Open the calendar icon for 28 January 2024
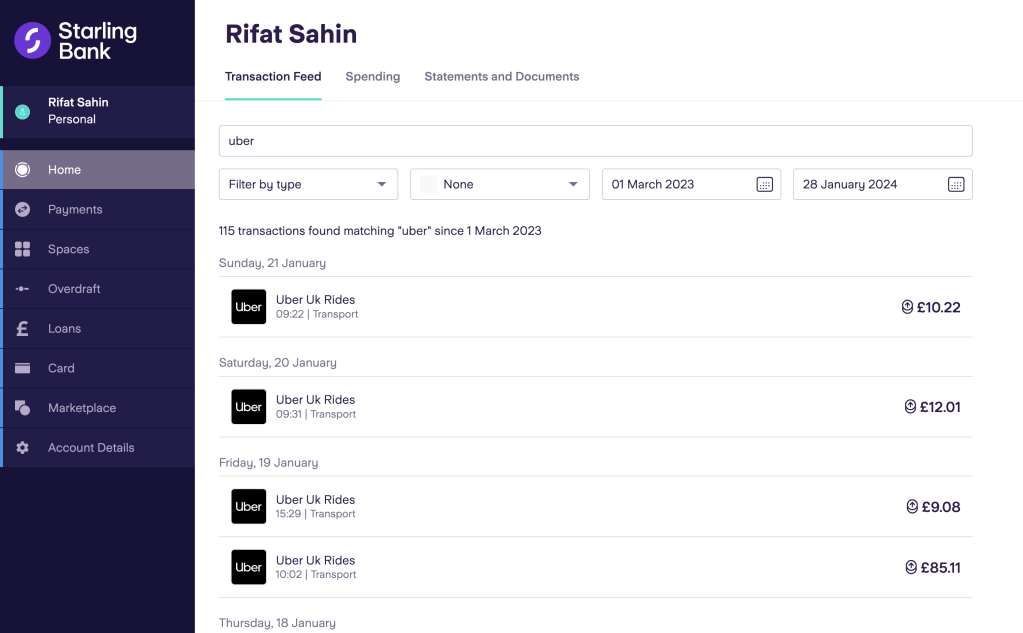Viewport: 1023px width, 633px height. (x=956, y=185)
